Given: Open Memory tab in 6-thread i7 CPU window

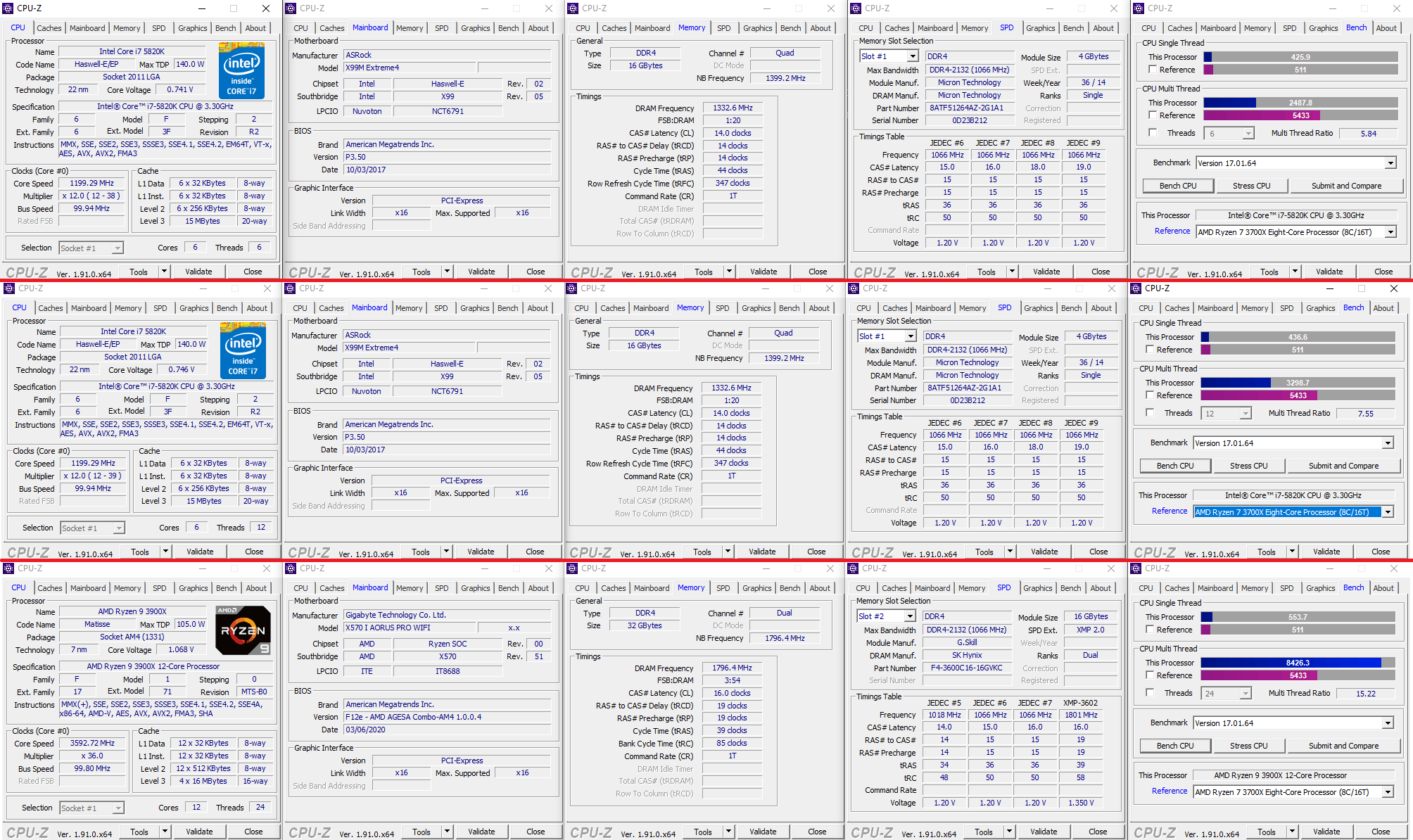Looking at the screenshot, I should 127,28.
